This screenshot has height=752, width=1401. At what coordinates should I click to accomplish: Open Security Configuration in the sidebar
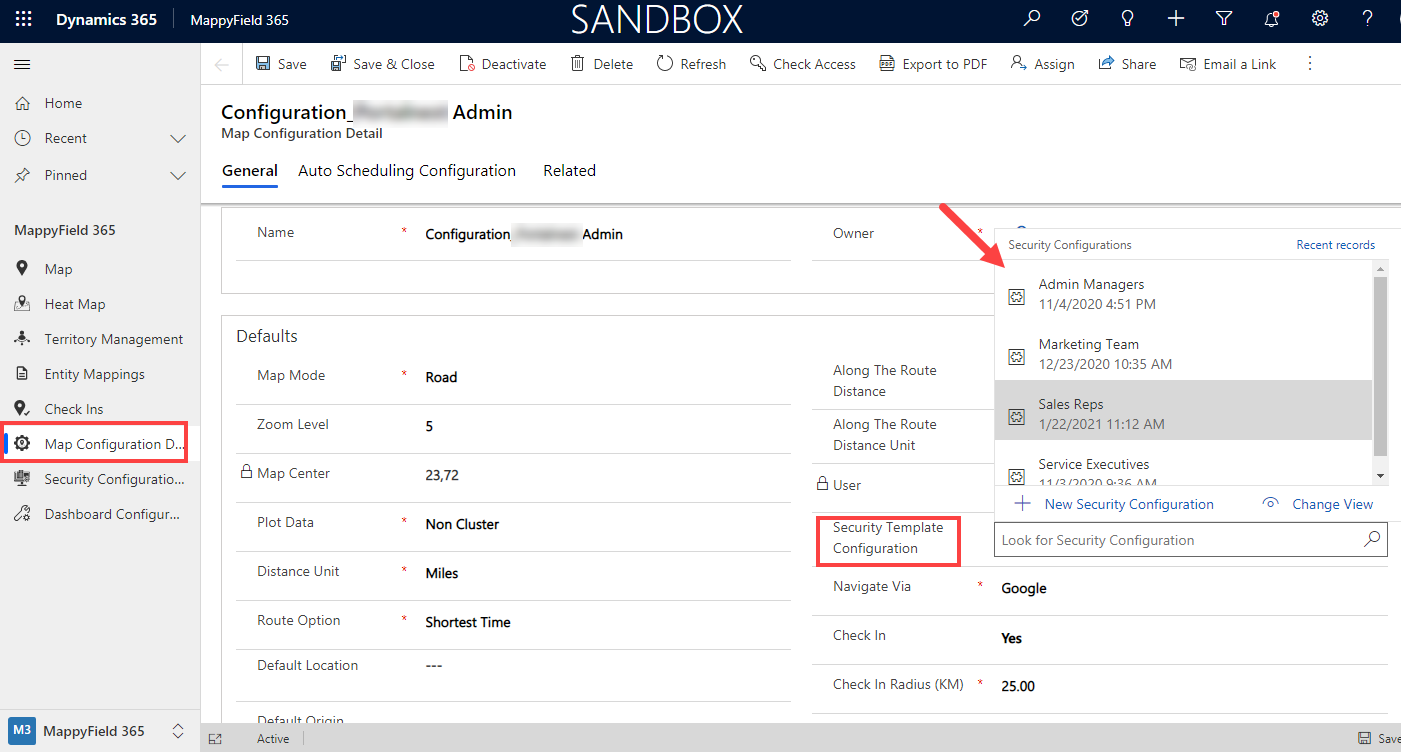[x=100, y=479]
